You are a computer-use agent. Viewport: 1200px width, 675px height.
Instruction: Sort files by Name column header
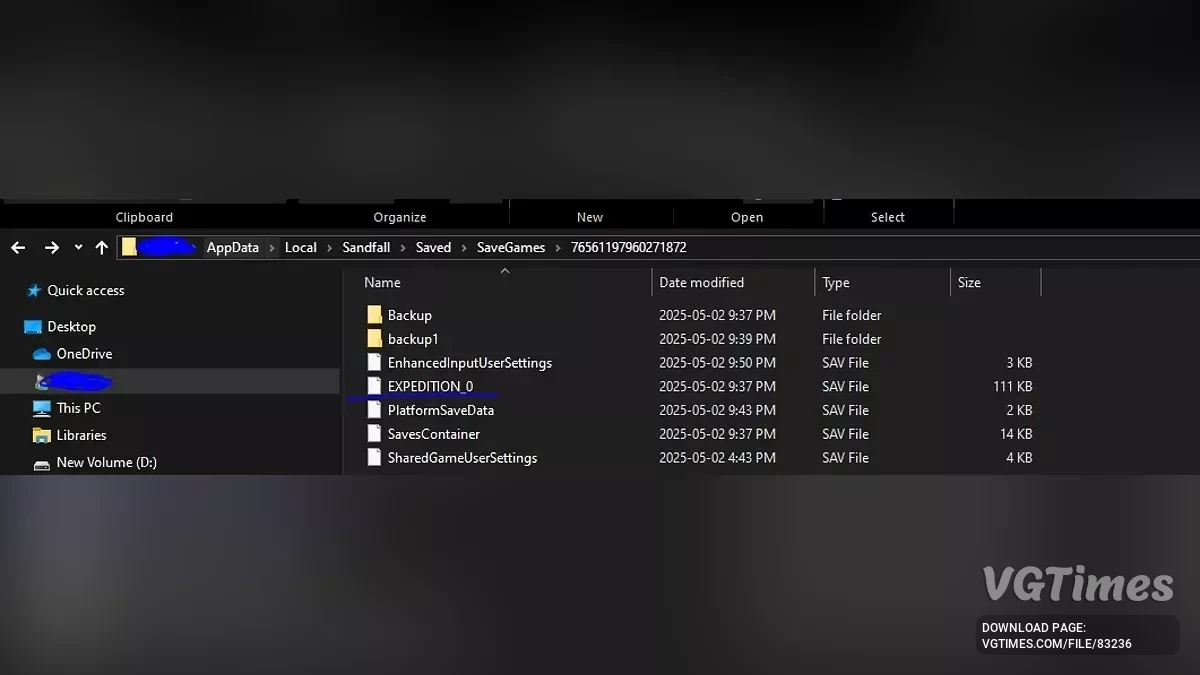click(382, 283)
